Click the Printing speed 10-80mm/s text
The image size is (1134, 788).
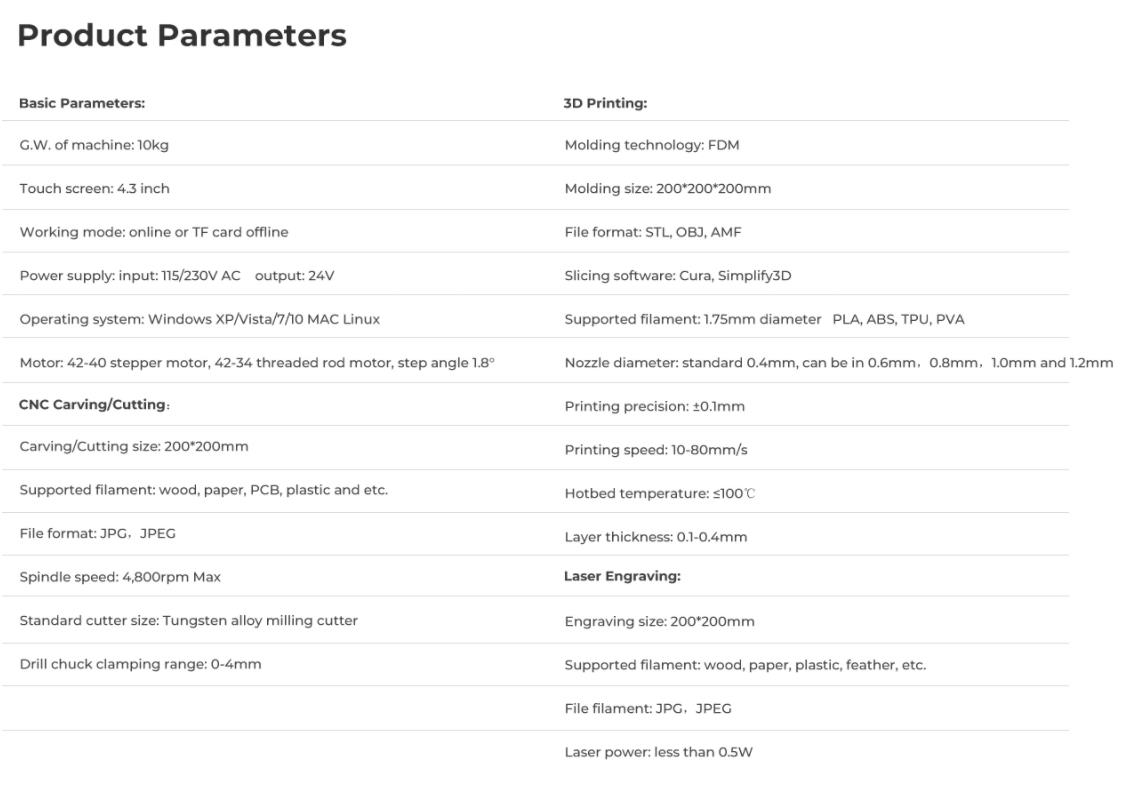[x=655, y=450]
